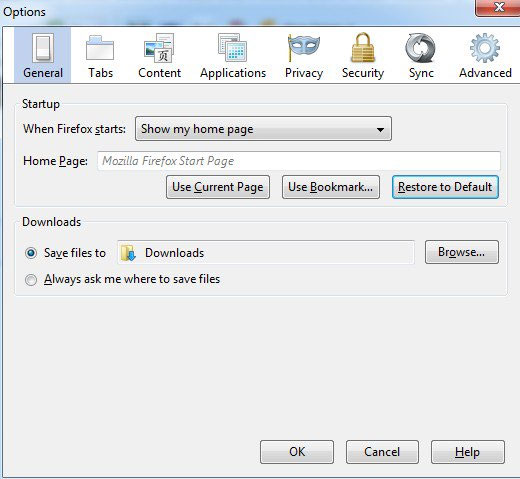The image size is (520, 479).
Task: Open the Advanced gear panel
Action: (x=485, y=55)
